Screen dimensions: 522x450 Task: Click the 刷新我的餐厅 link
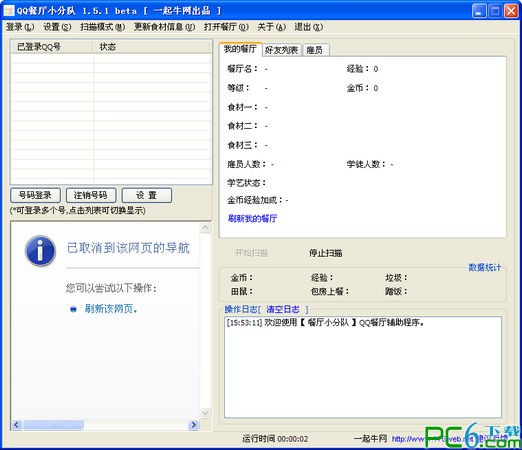(x=252, y=218)
